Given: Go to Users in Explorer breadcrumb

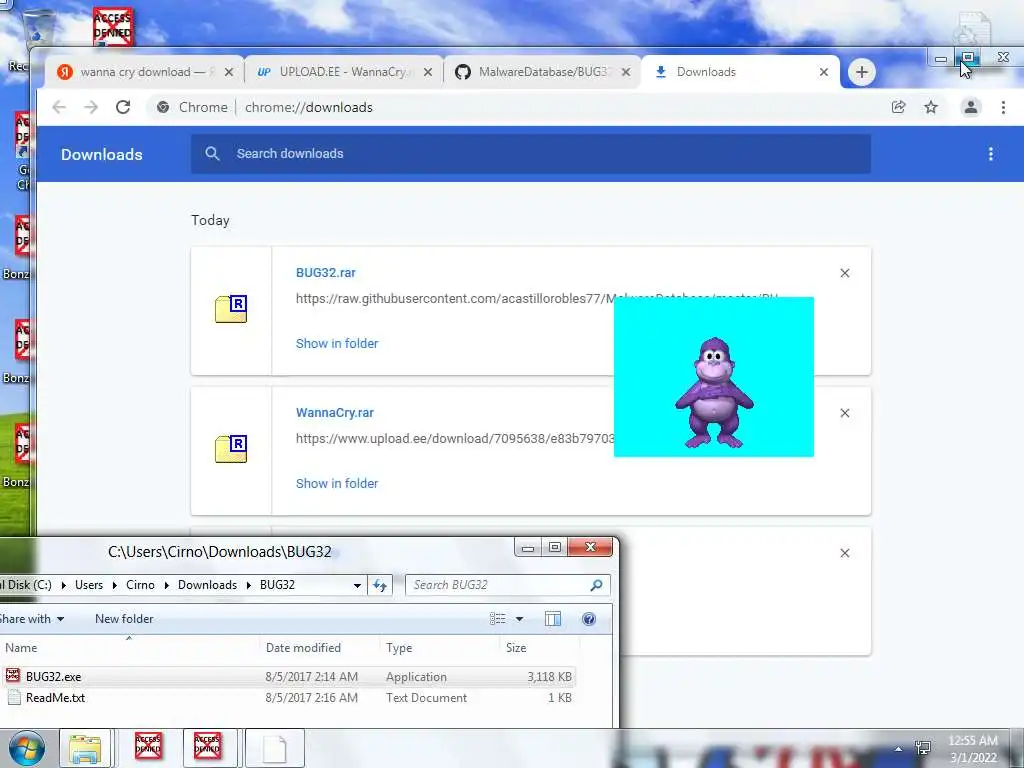Looking at the screenshot, I should pos(89,585).
